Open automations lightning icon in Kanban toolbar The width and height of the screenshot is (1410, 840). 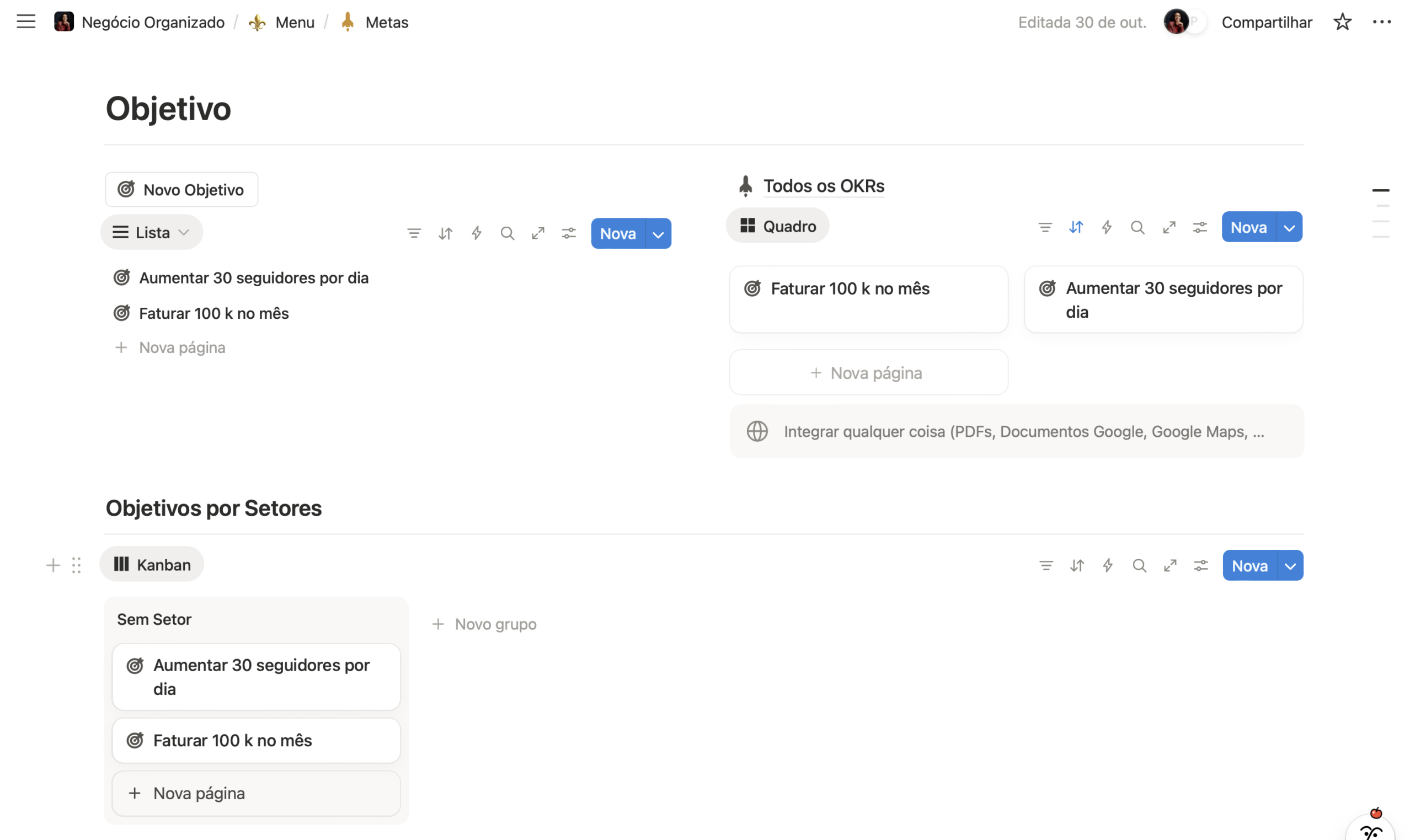(x=1108, y=565)
